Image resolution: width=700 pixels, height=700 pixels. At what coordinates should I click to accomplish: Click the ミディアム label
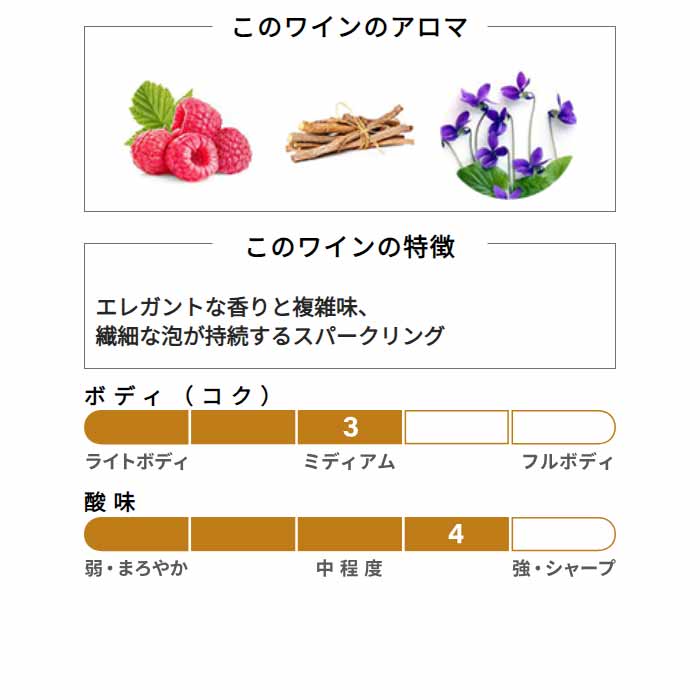coord(350,462)
